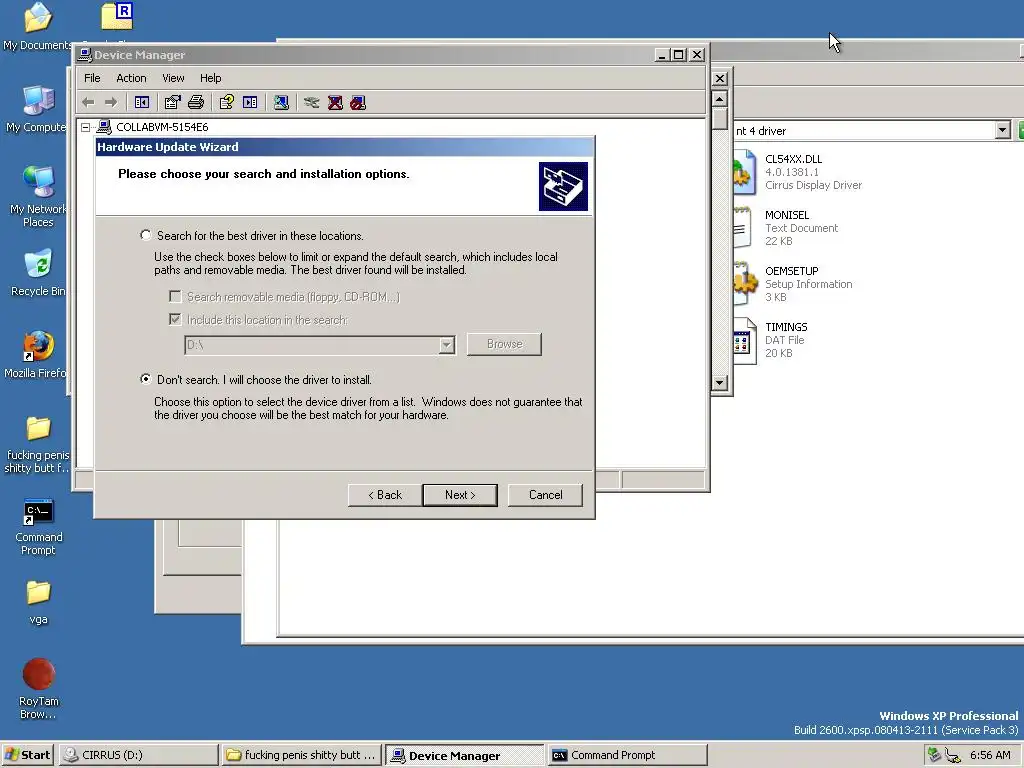Click the Forward arrow in Device Manager toolbar
The width and height of the screenshot is (1024, 768).
point(111,103)
